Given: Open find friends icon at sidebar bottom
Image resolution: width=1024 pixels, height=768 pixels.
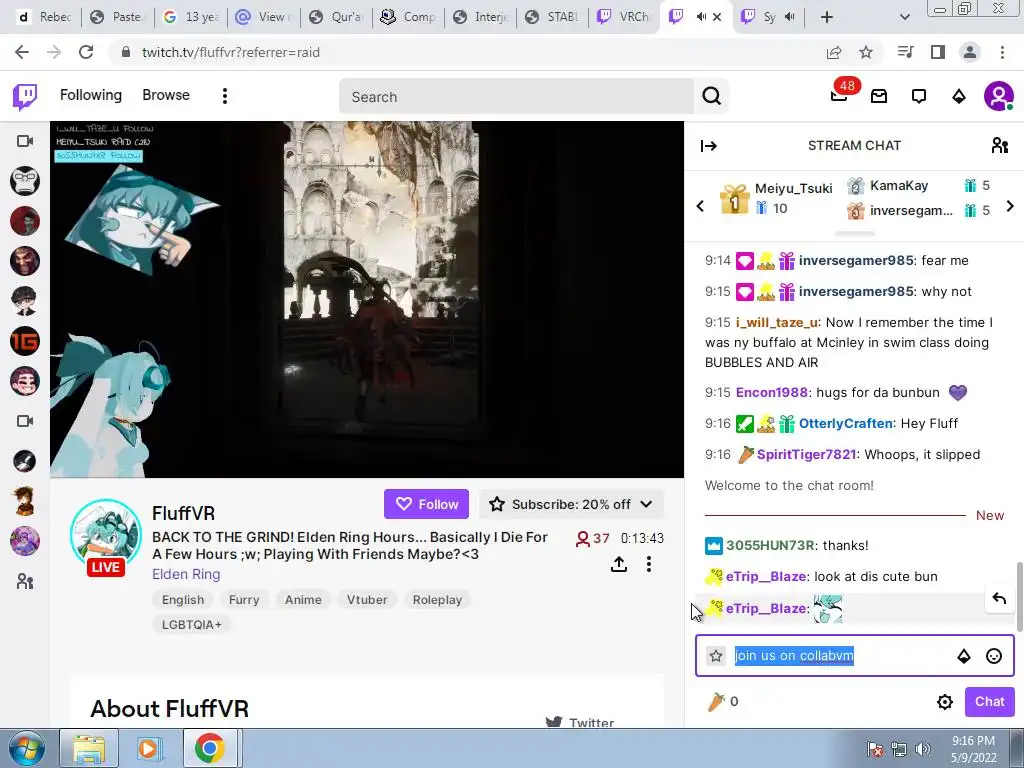Looking at the screenshot, I should click(25, 581).
